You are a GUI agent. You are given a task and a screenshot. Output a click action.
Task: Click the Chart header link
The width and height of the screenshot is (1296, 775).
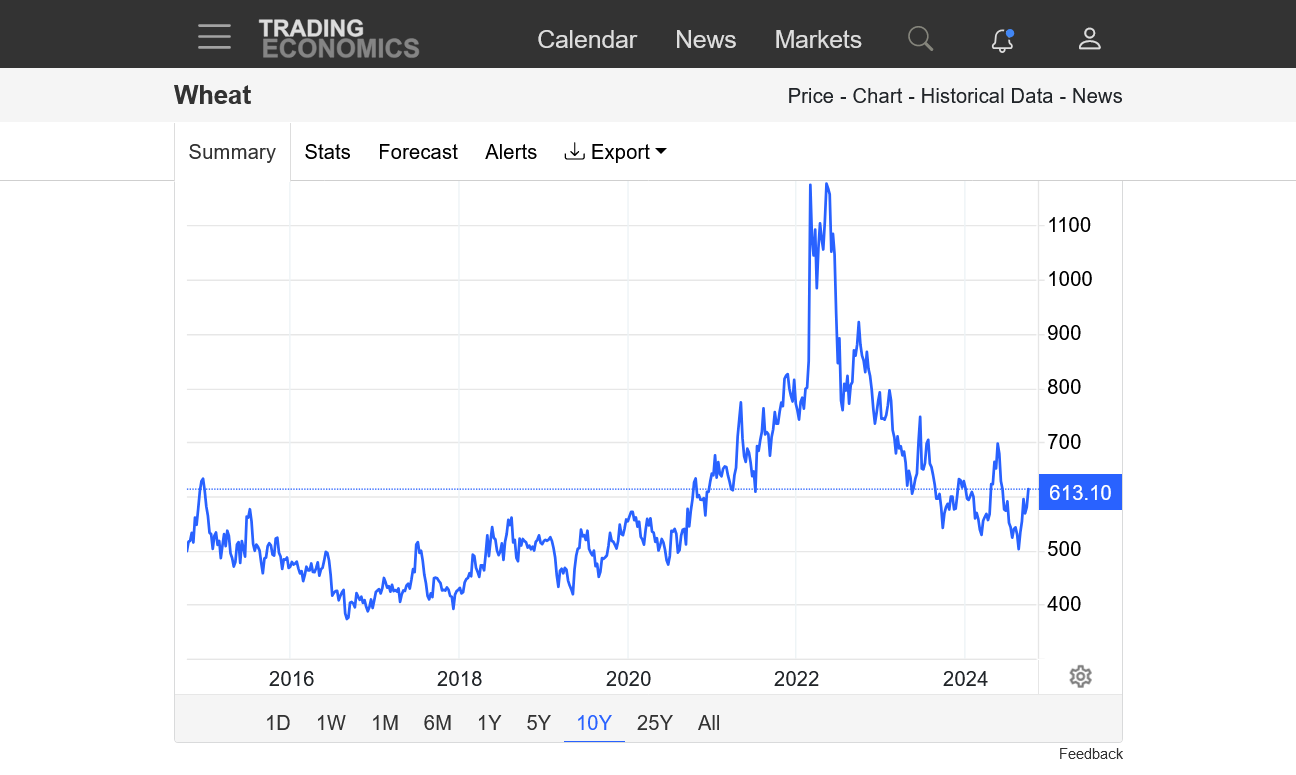[x=877, y=96]
